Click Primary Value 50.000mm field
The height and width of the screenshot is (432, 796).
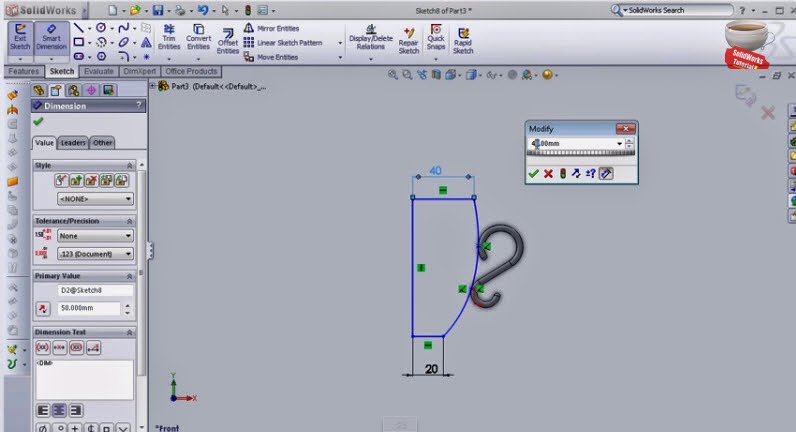(89, 308)
